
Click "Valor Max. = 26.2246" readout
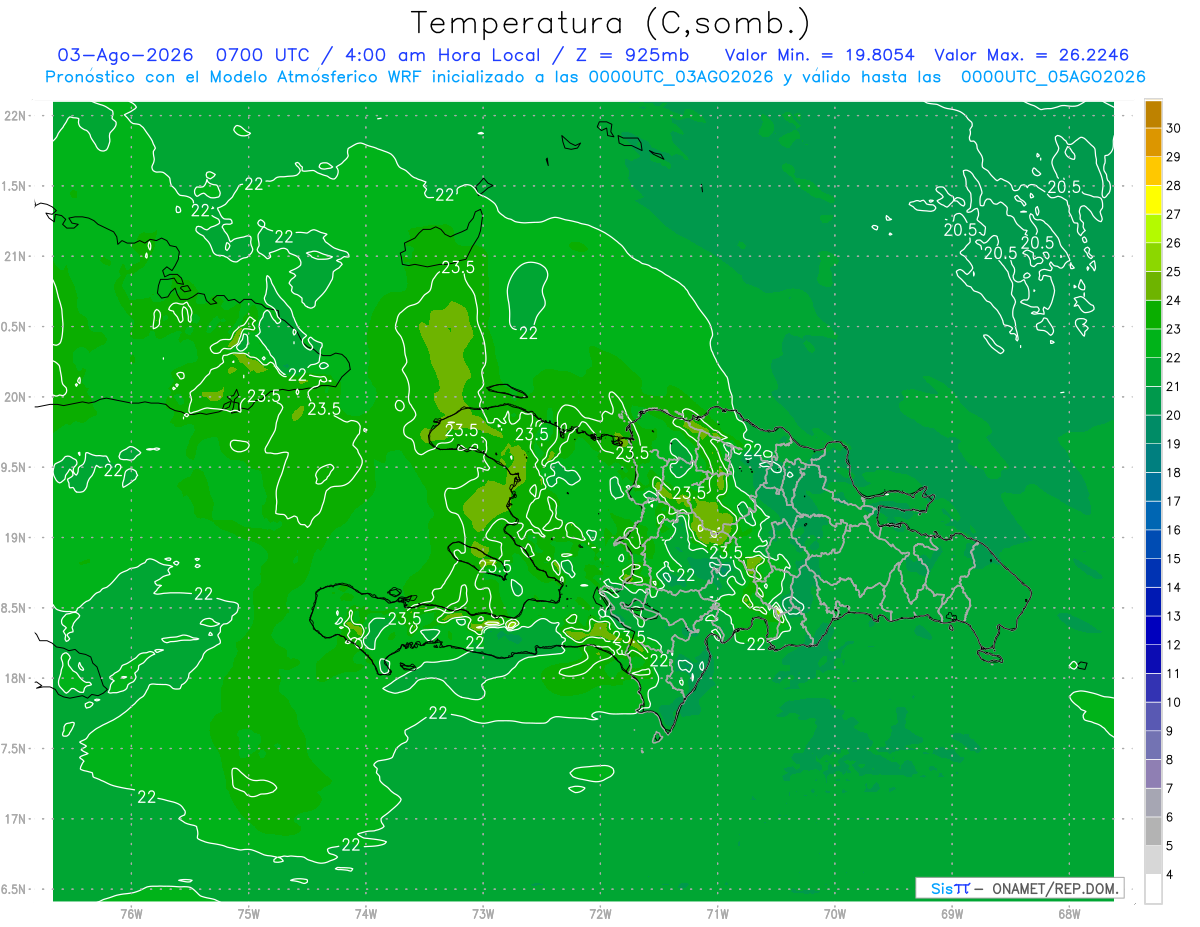tap(1032, 55)
